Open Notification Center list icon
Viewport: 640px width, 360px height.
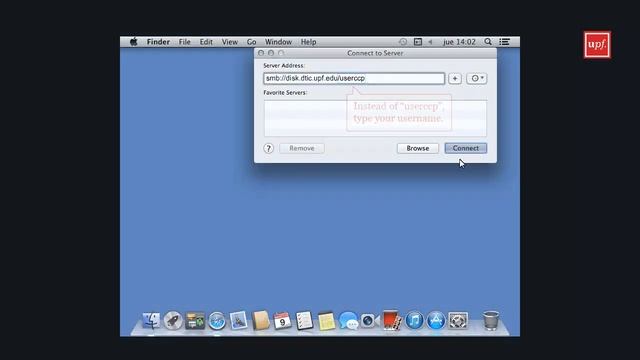click(505, 42)
